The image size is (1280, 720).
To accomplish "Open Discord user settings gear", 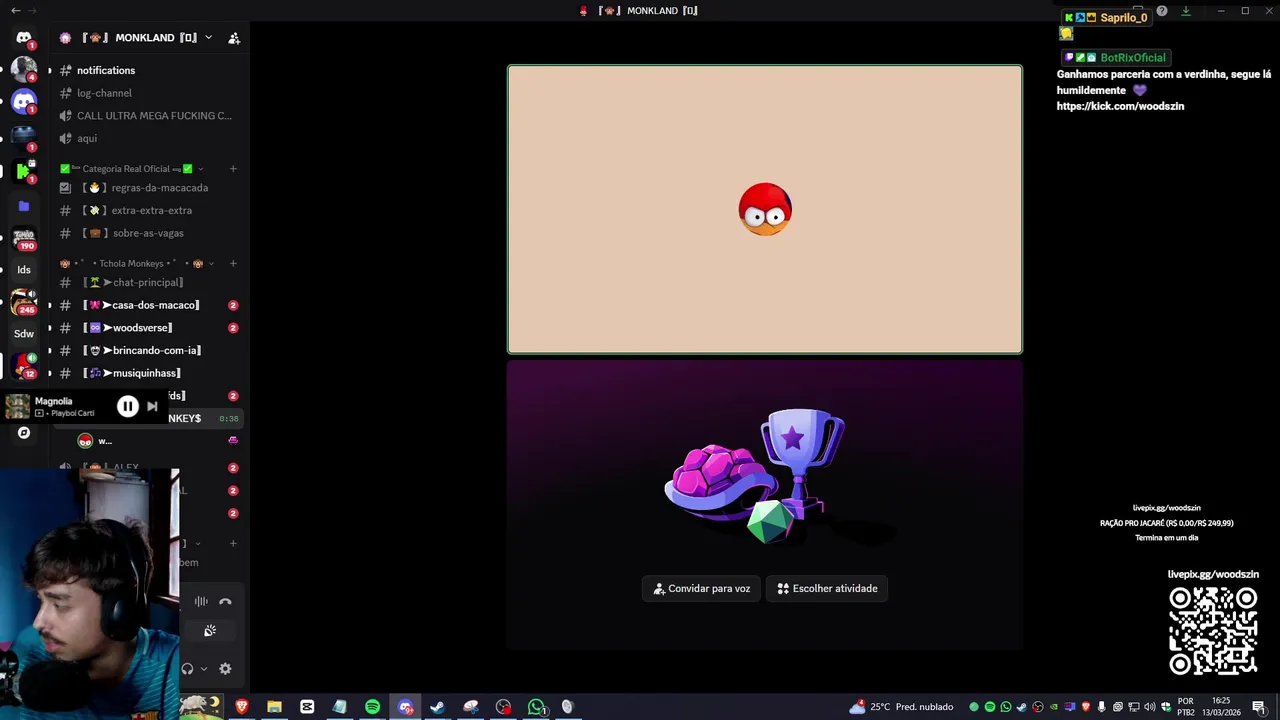I will click(225, 669).
